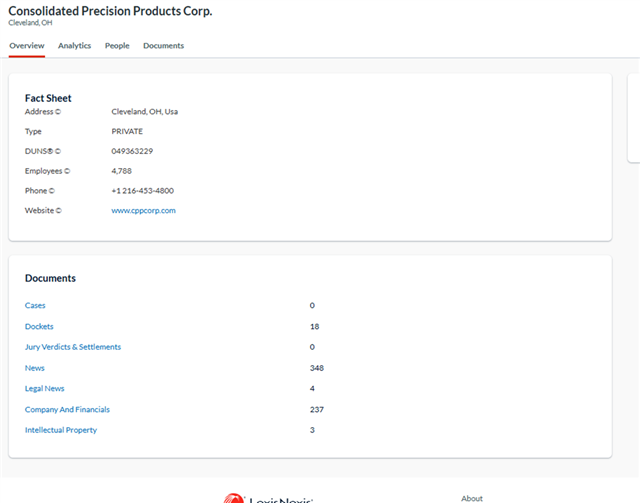Switch to the Overview tab
The image size is (640, 503).
pyautogui.click(x=26, y=46)
